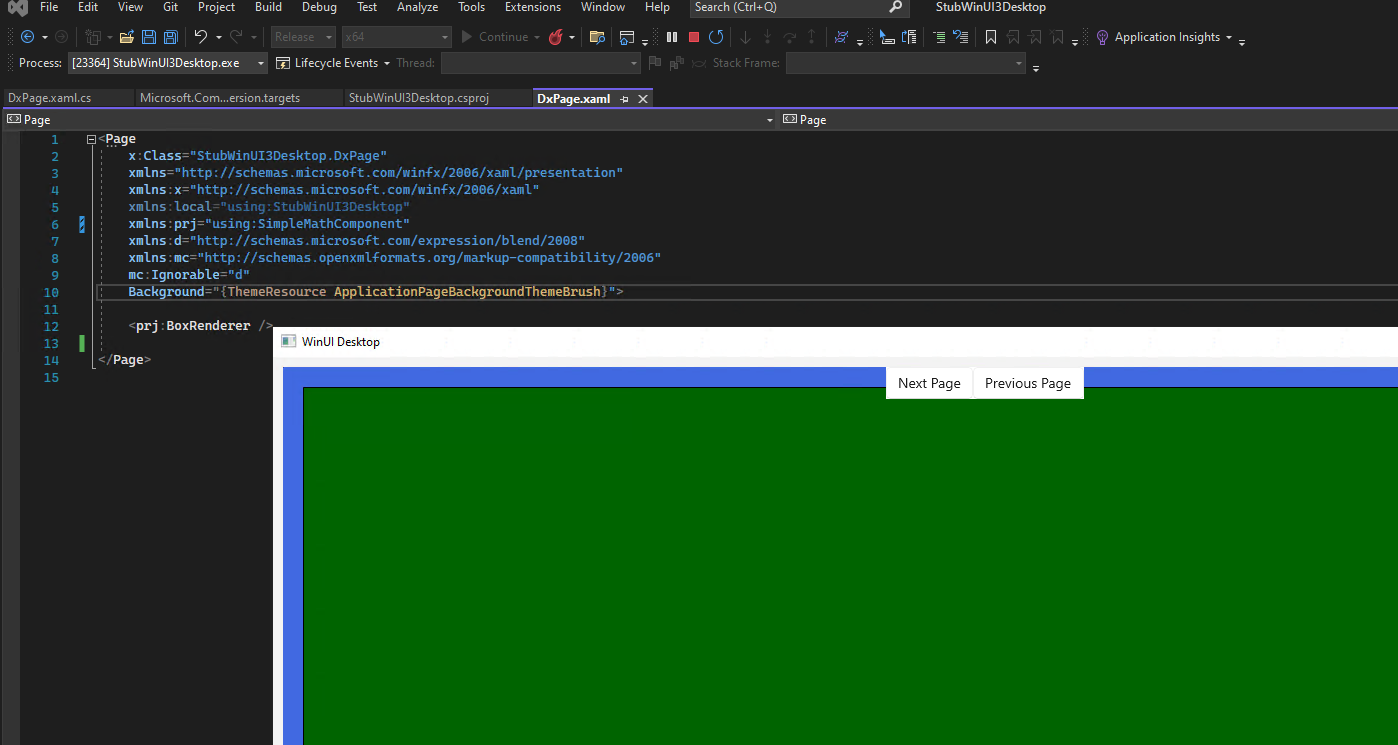Open the Hot Reload options dropdown arrow
The width and height of the screenshot is (1398, 745).
[572, 37]
